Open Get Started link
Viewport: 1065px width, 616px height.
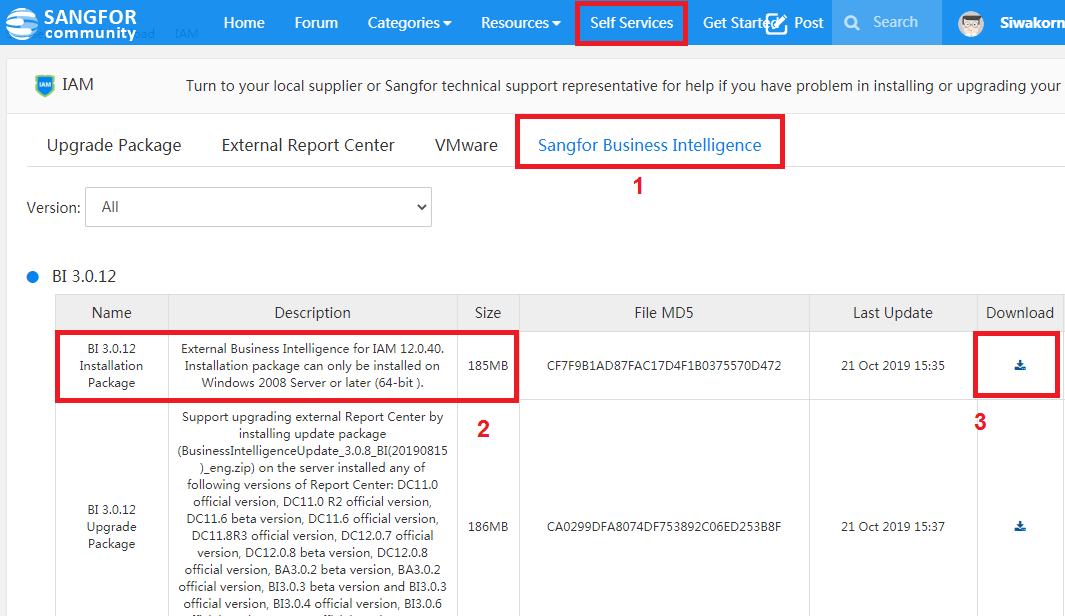point(738,23)
